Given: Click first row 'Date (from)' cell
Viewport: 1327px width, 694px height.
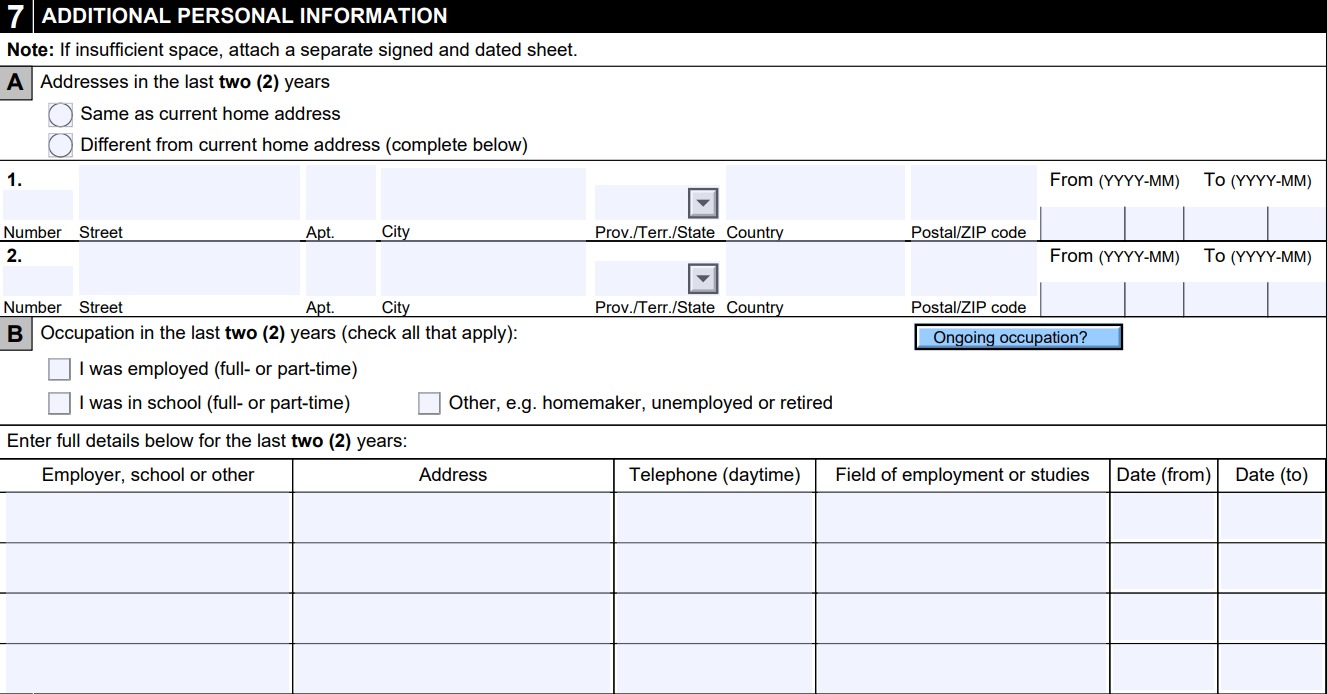Looking at the screenshot, I should pyautogui.click(x=1164, y=517).
